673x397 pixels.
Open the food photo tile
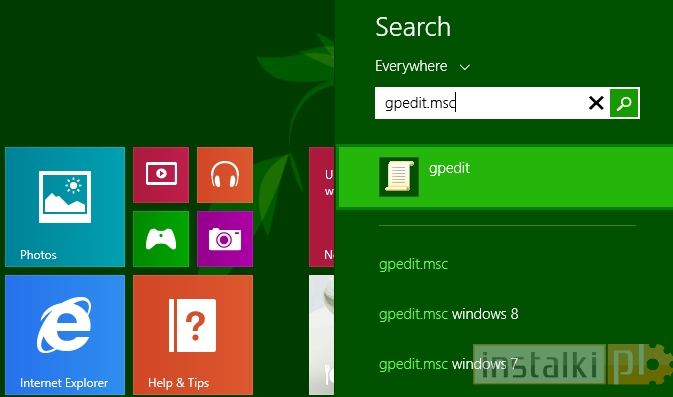321,335
